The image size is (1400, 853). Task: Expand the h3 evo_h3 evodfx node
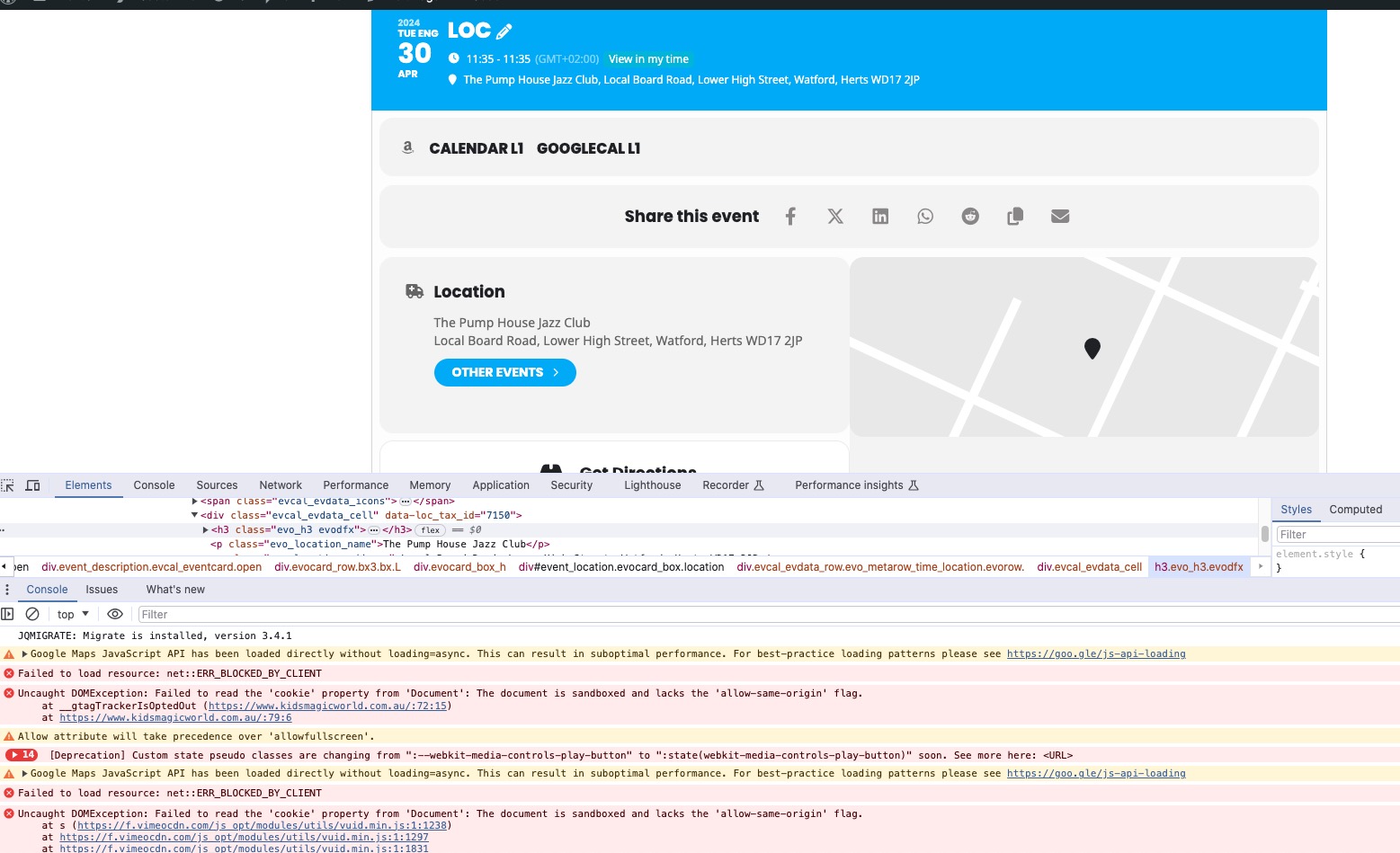[206, 530]
